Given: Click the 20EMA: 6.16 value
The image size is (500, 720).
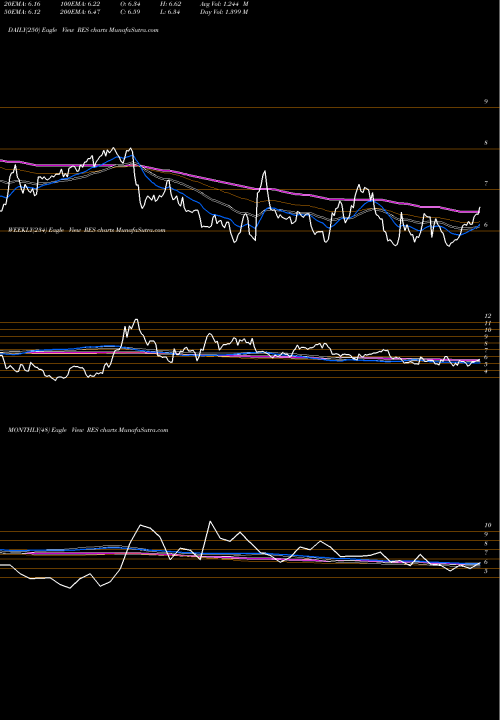Looking at the screenshot, I should coord(22,4).
